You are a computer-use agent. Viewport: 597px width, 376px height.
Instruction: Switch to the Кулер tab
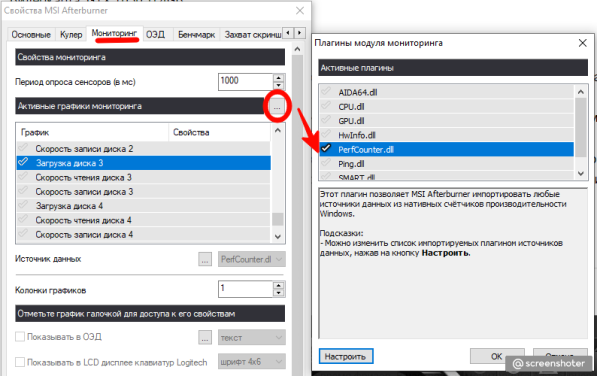coord(71,34)
